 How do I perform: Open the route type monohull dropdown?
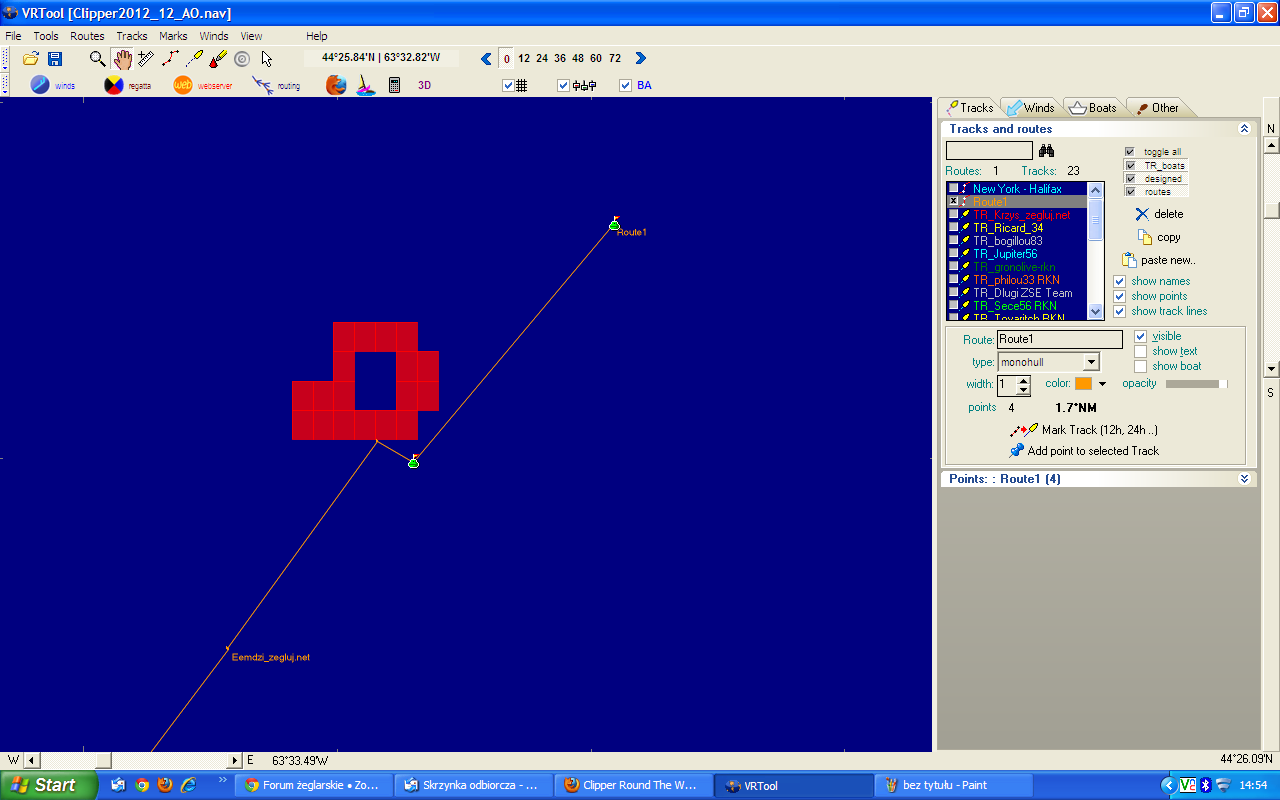[1091, 362]
